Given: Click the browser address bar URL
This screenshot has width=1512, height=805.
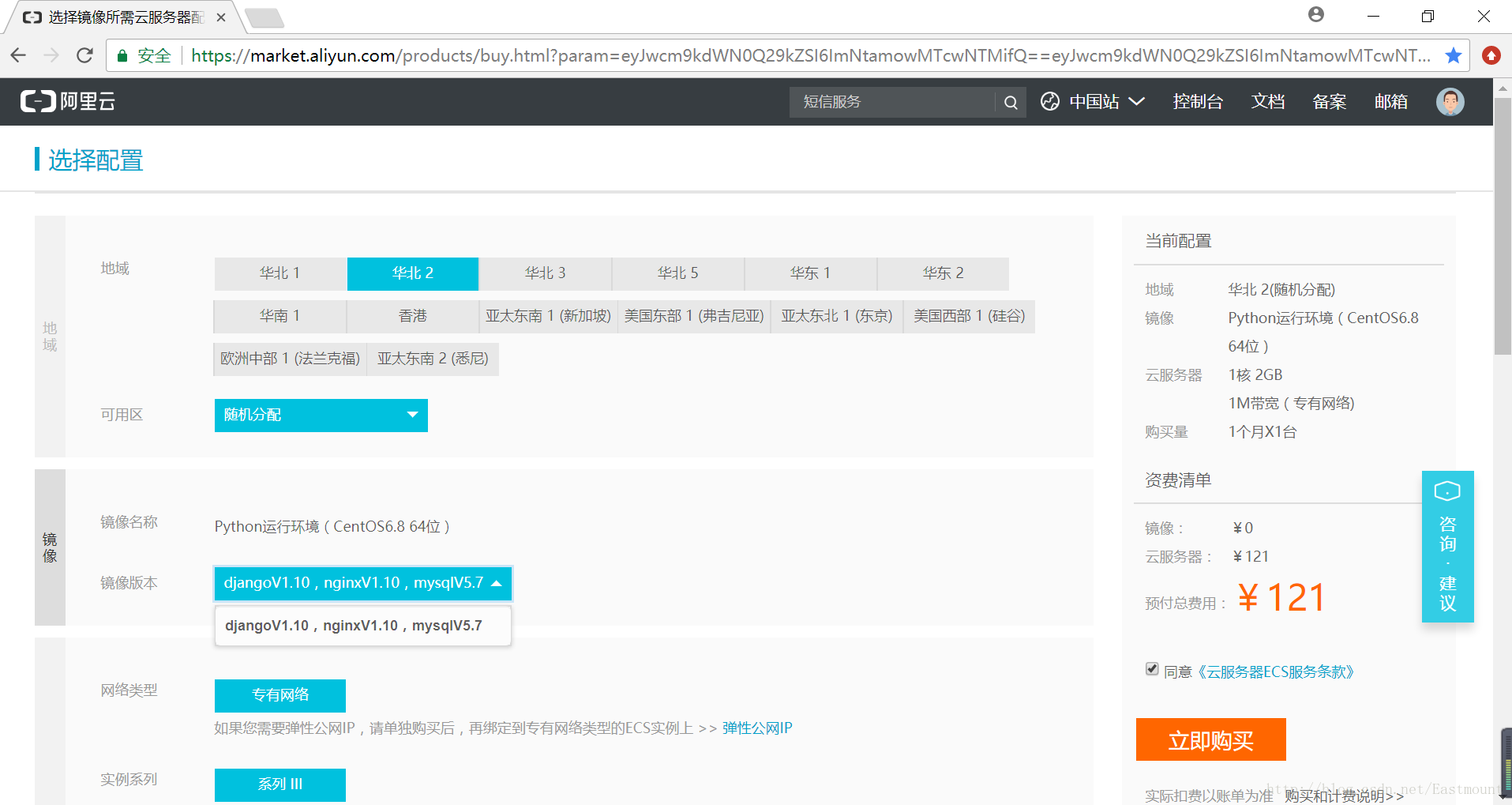Looking at the screenshot, I should [810, 55].
